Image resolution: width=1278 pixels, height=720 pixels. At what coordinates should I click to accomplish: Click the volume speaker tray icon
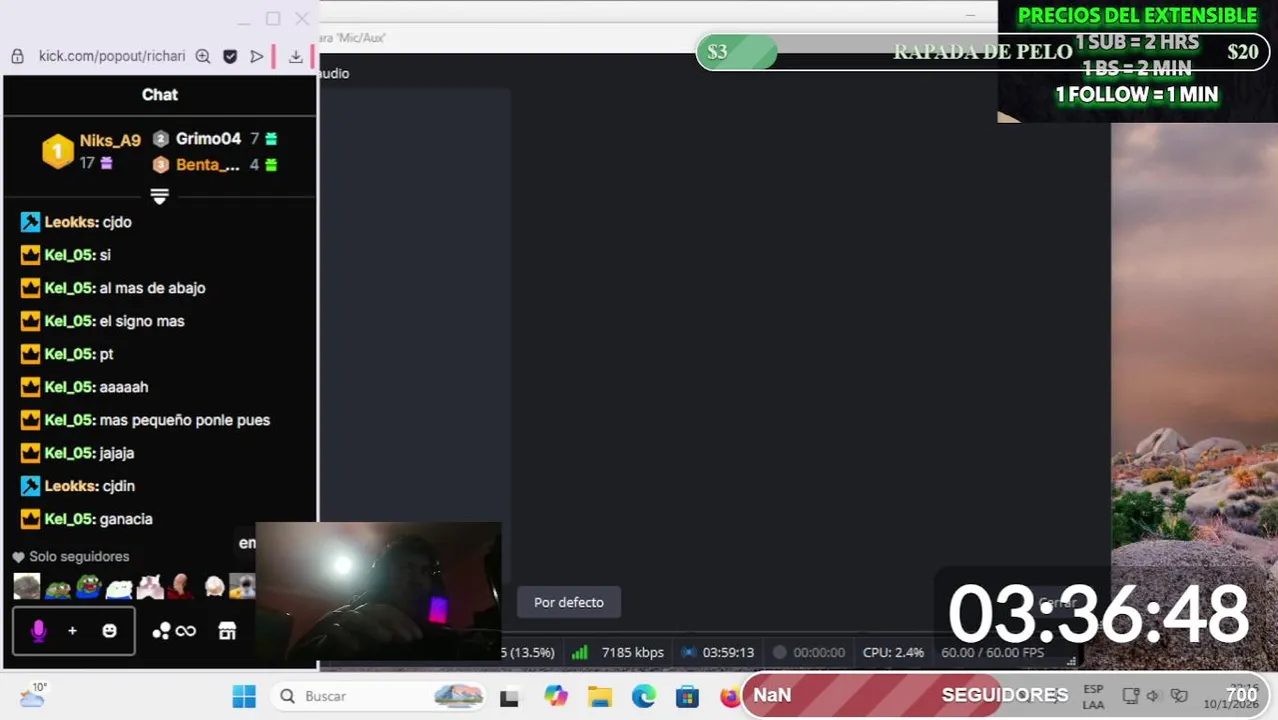click(x=1153, y=696)
